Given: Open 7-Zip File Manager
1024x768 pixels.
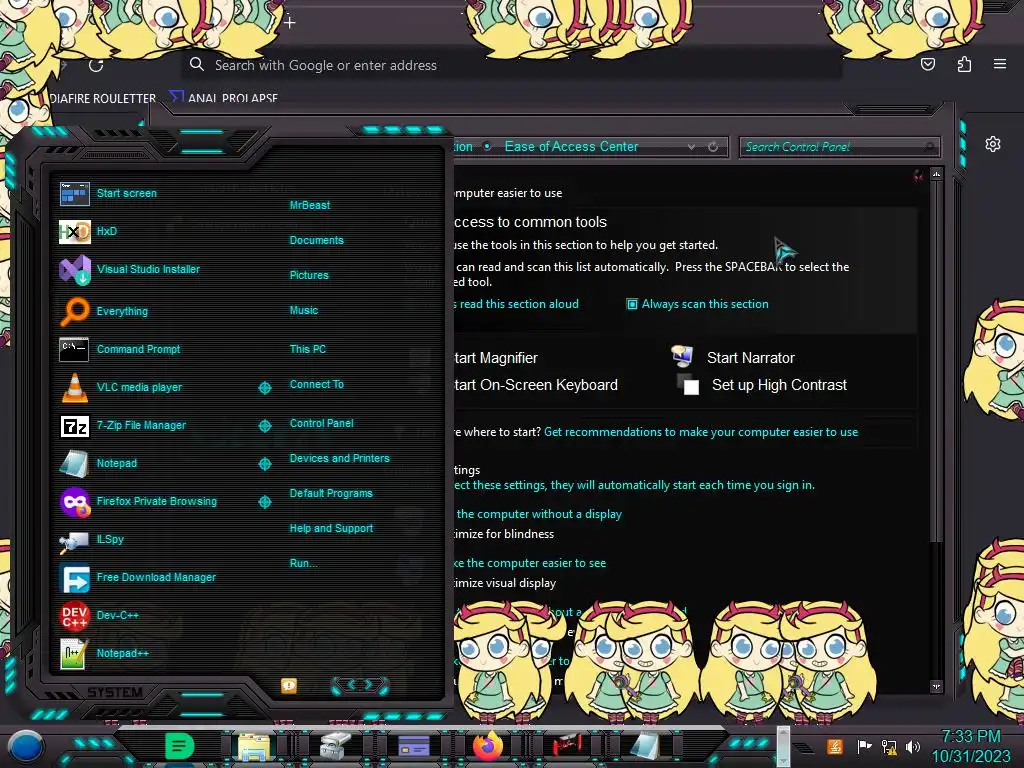Looking at the screenshot, I should 122,425.
